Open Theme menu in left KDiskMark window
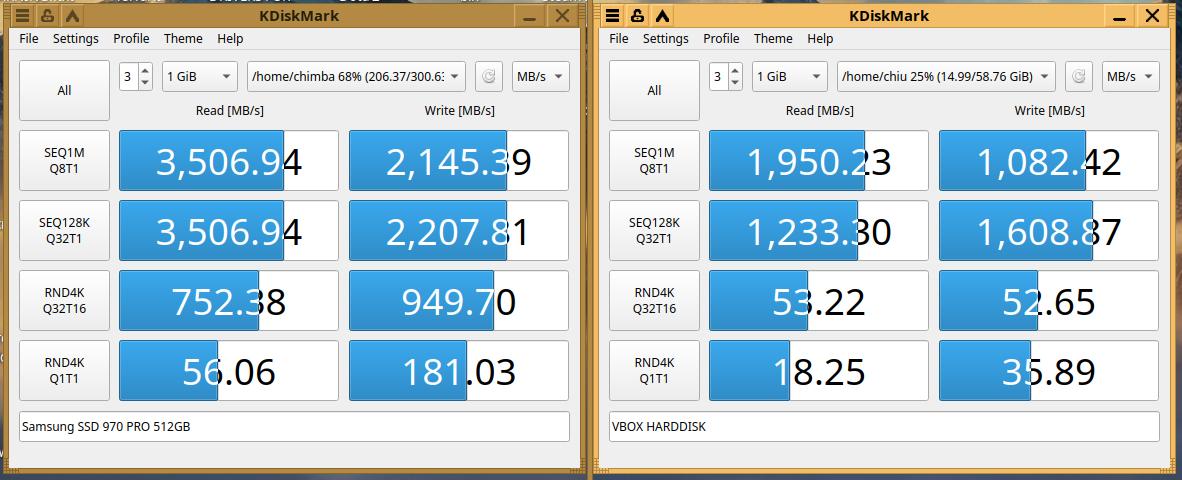Screen dimensions: 1182x480 [x=183, y=38]
